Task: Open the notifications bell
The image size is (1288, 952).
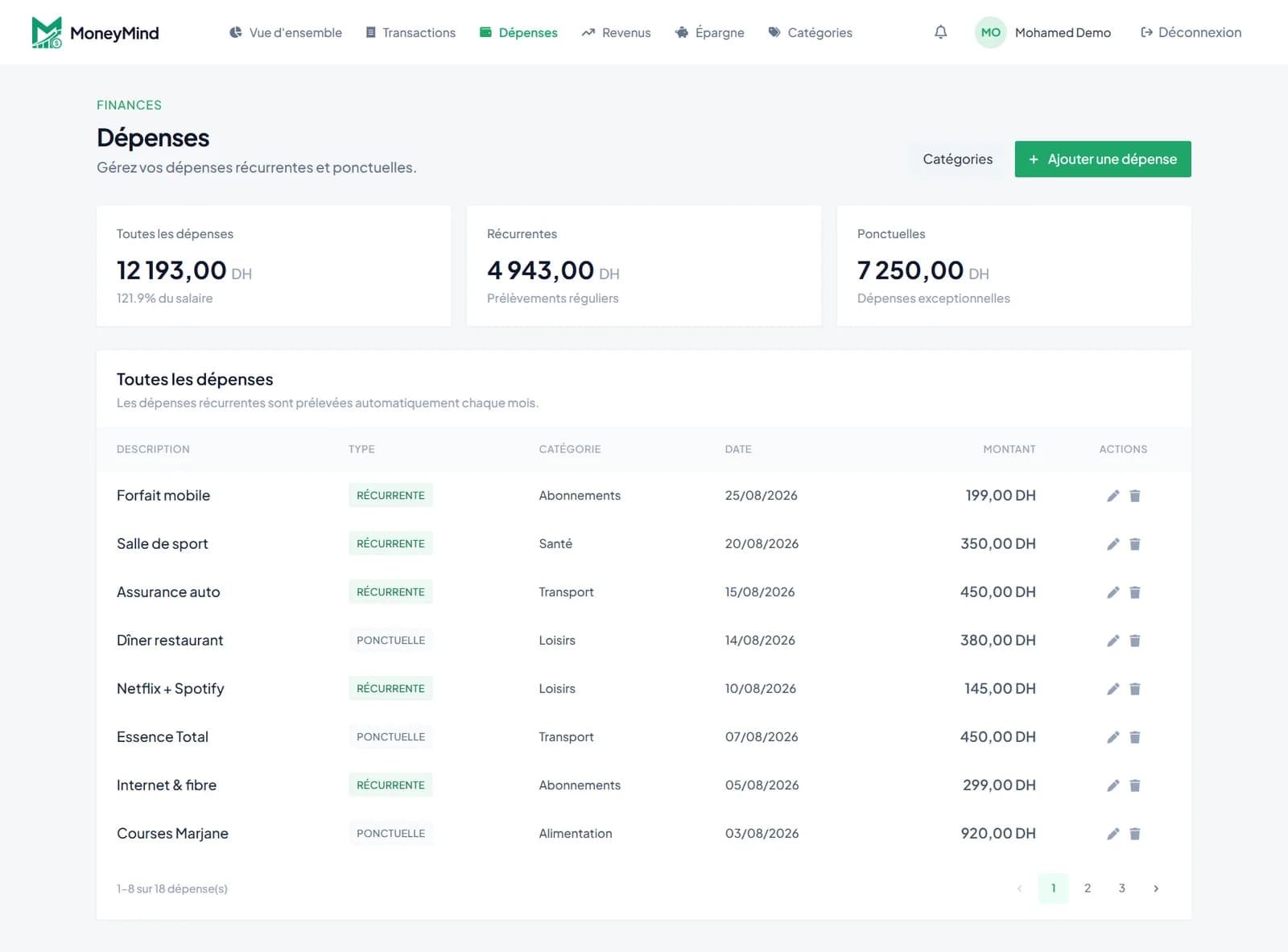Action: click(940, 32)
